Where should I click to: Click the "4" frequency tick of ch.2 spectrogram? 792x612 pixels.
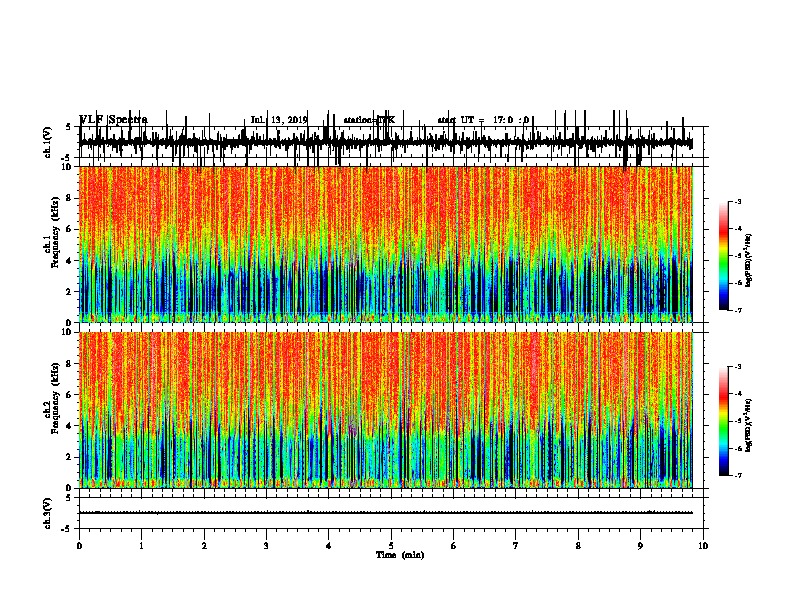pyautogui.click(x=69, y=426)
